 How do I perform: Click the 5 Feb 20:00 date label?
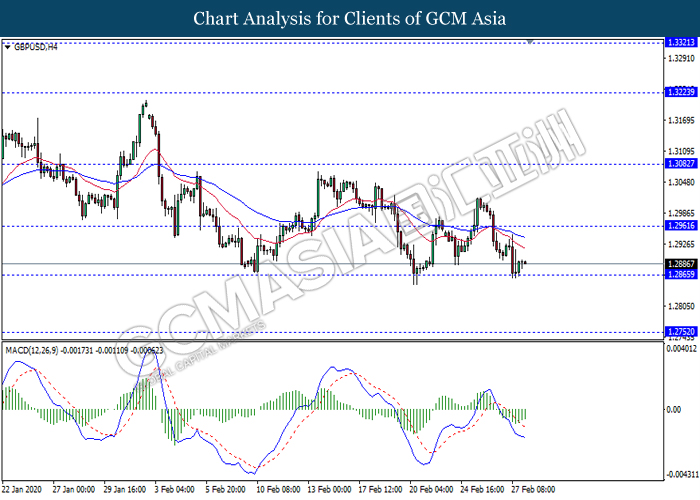[x=225, y=489]
